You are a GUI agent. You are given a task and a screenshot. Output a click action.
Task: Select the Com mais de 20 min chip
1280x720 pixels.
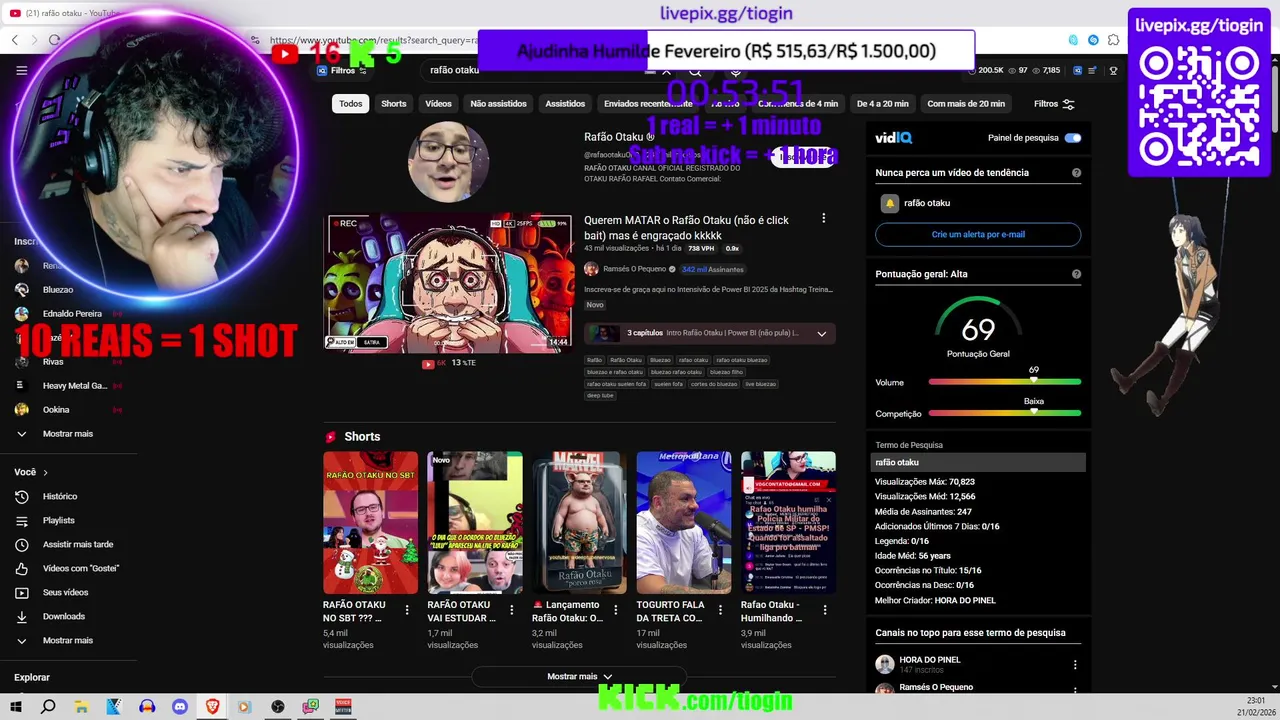[966, 104]
